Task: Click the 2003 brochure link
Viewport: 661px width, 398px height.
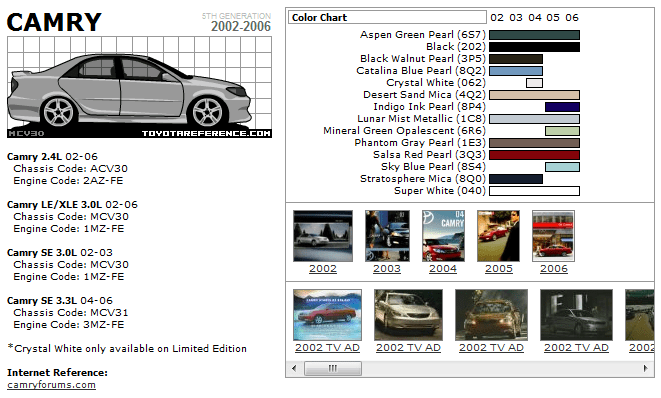Action: pyautogui.click(x=387, y=269)
